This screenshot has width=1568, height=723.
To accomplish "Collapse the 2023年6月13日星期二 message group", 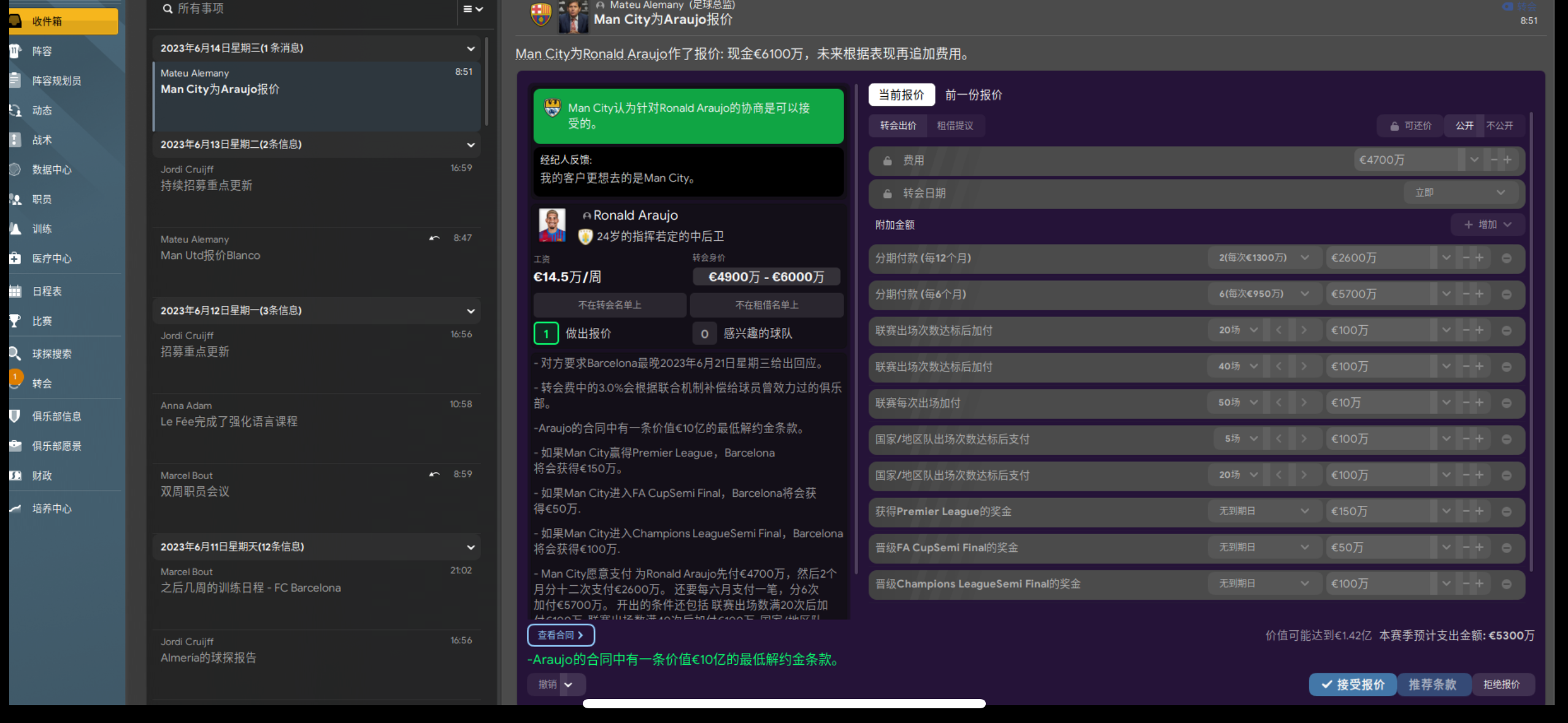I will (x=471, y=145).
